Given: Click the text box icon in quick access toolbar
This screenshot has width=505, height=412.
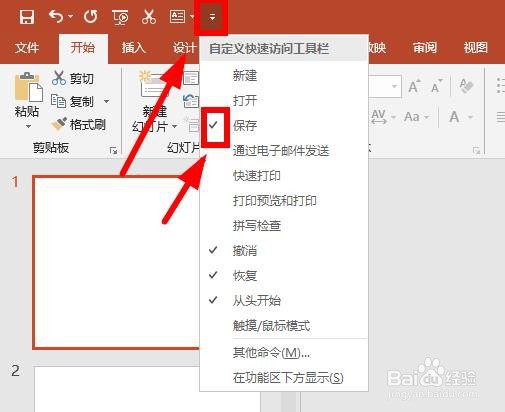Looking at the screenshot, I should coord(177,16).
